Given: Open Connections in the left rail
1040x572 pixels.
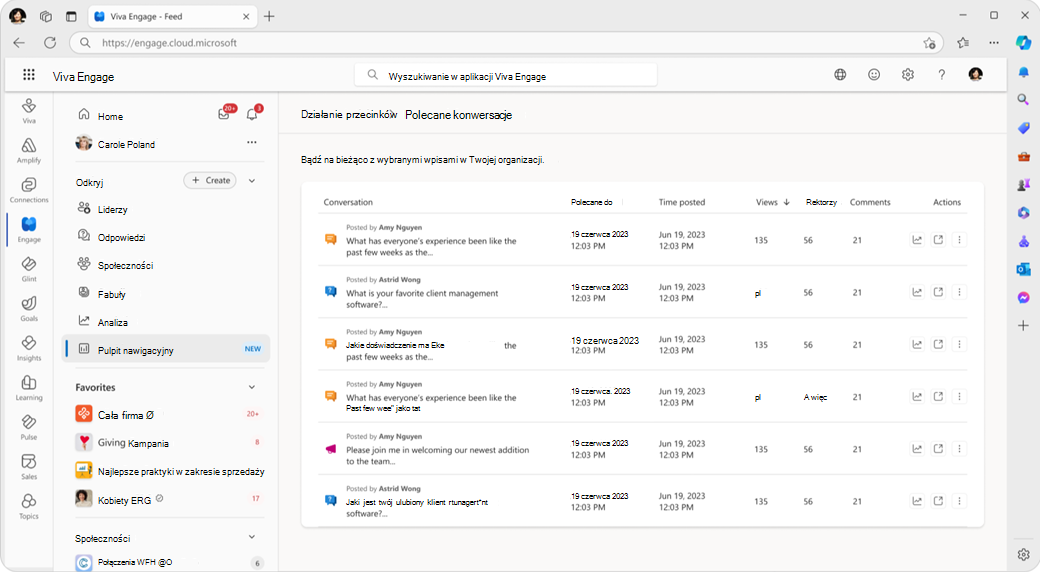Looking at the screenshot, I should (x=29, y=190).
